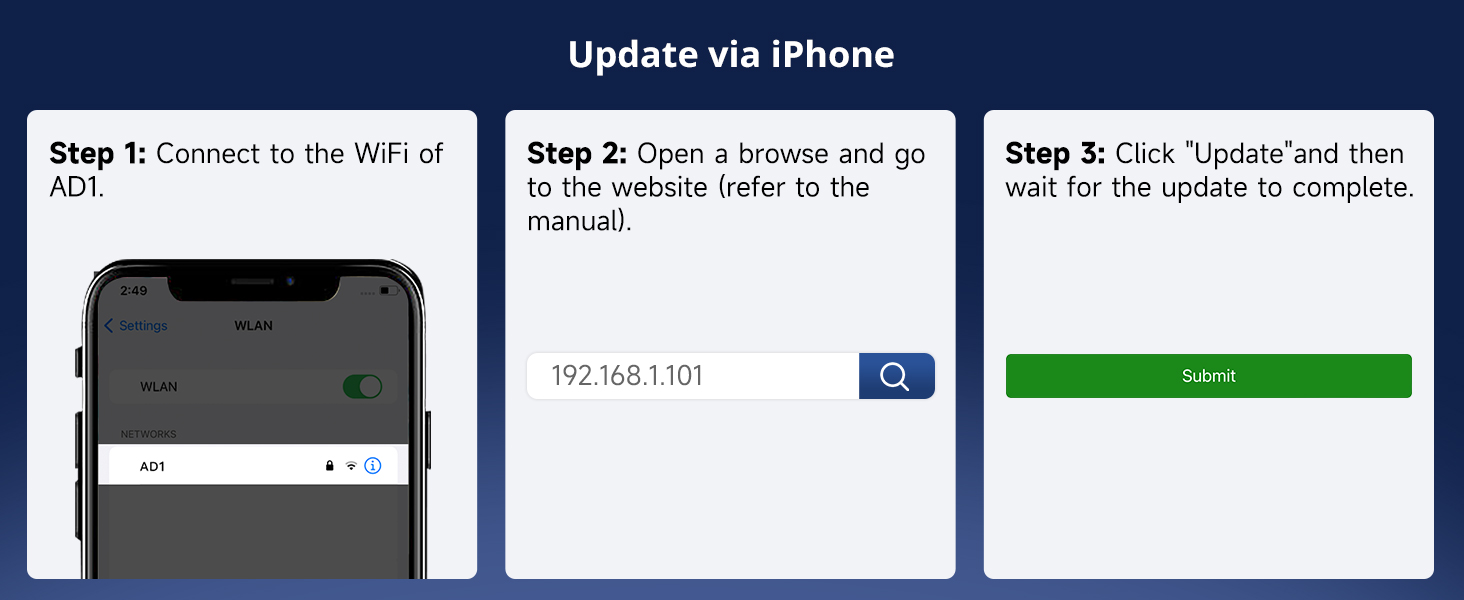The width and height of the screenshot is (1464, 600).
Task: Click the battery icon in phone status bar
Action: 389,291
